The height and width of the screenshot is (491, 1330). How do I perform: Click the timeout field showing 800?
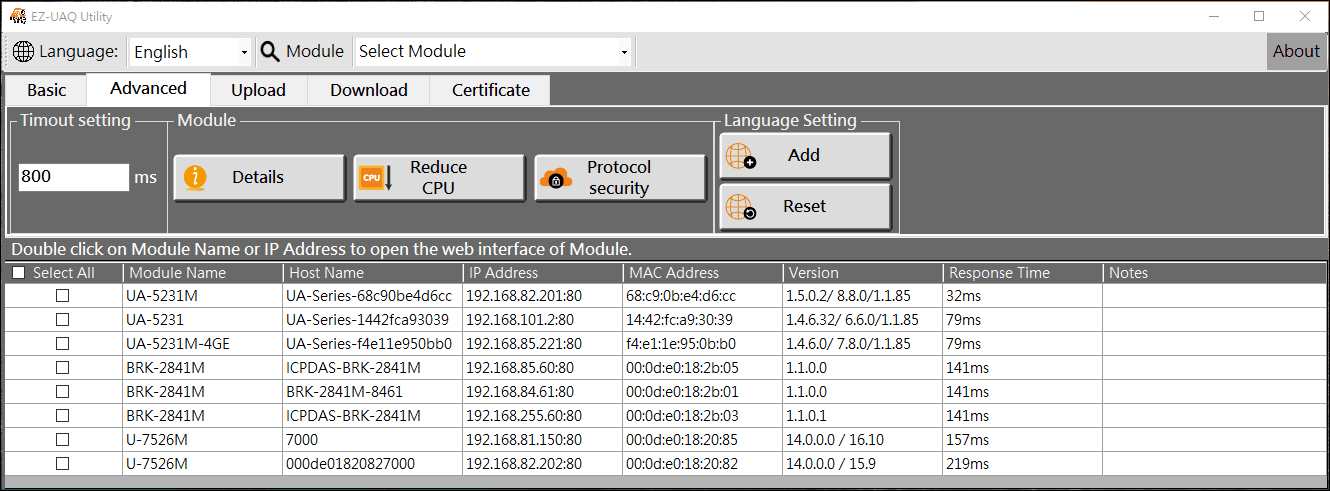74,177
